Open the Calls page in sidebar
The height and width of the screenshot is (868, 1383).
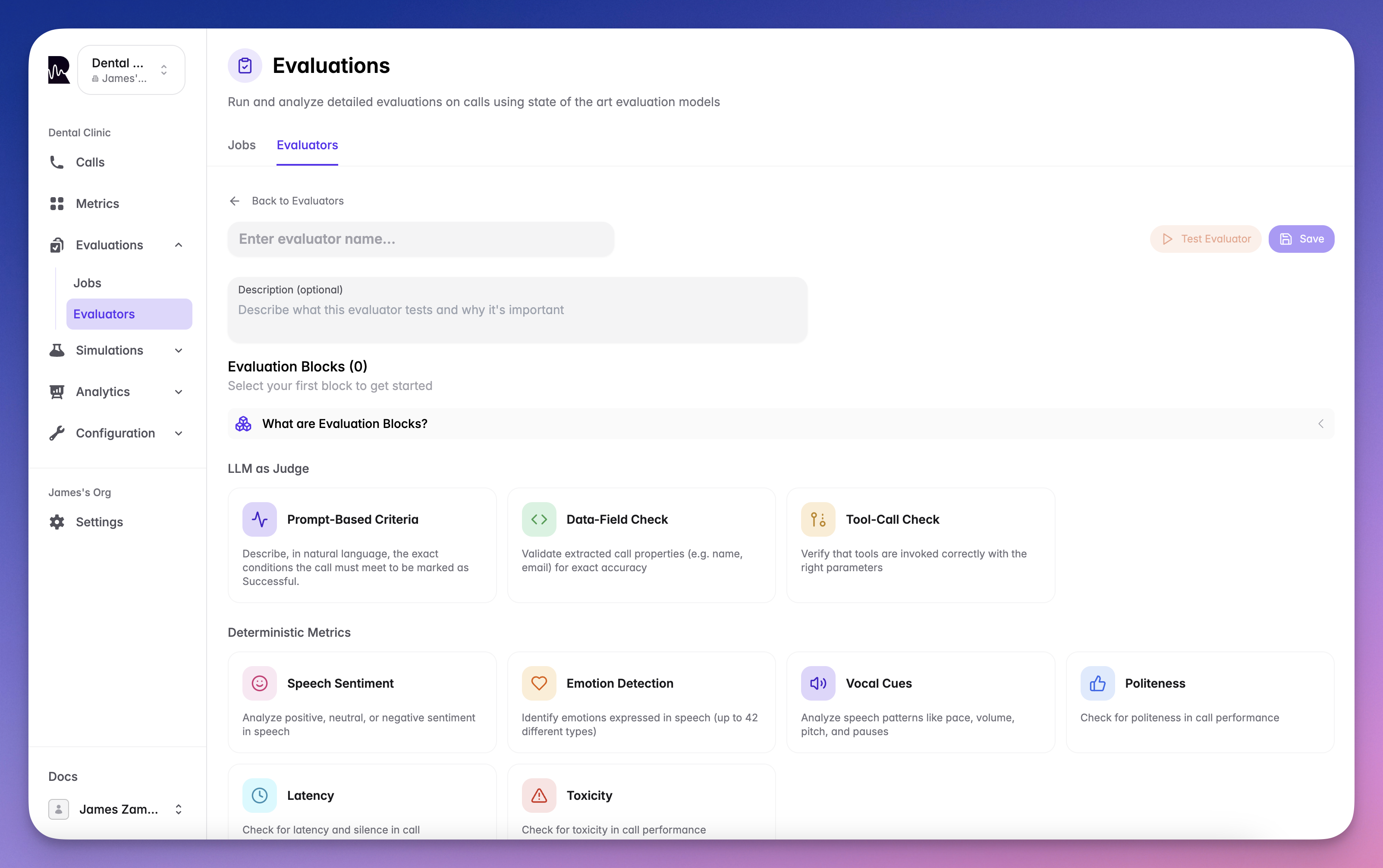point(90,163)
